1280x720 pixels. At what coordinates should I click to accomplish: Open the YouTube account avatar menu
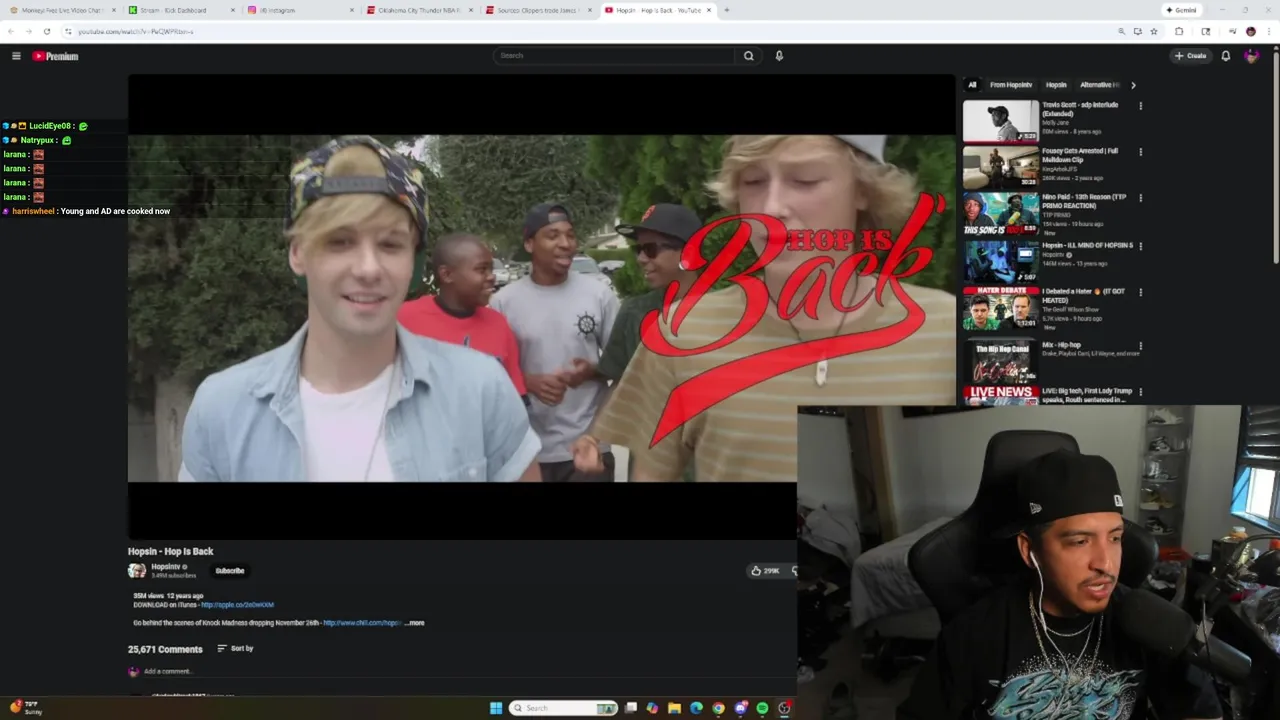[x=1251, y=56]
